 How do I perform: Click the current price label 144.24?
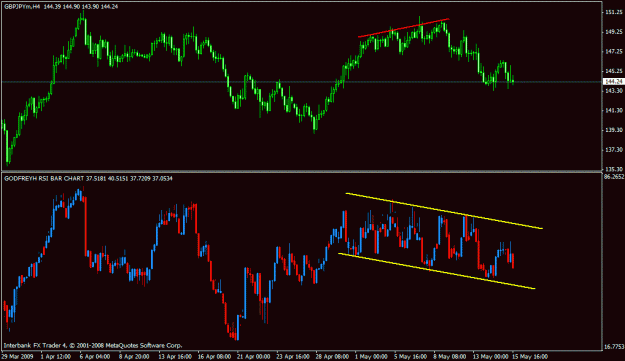coord(613,82)
